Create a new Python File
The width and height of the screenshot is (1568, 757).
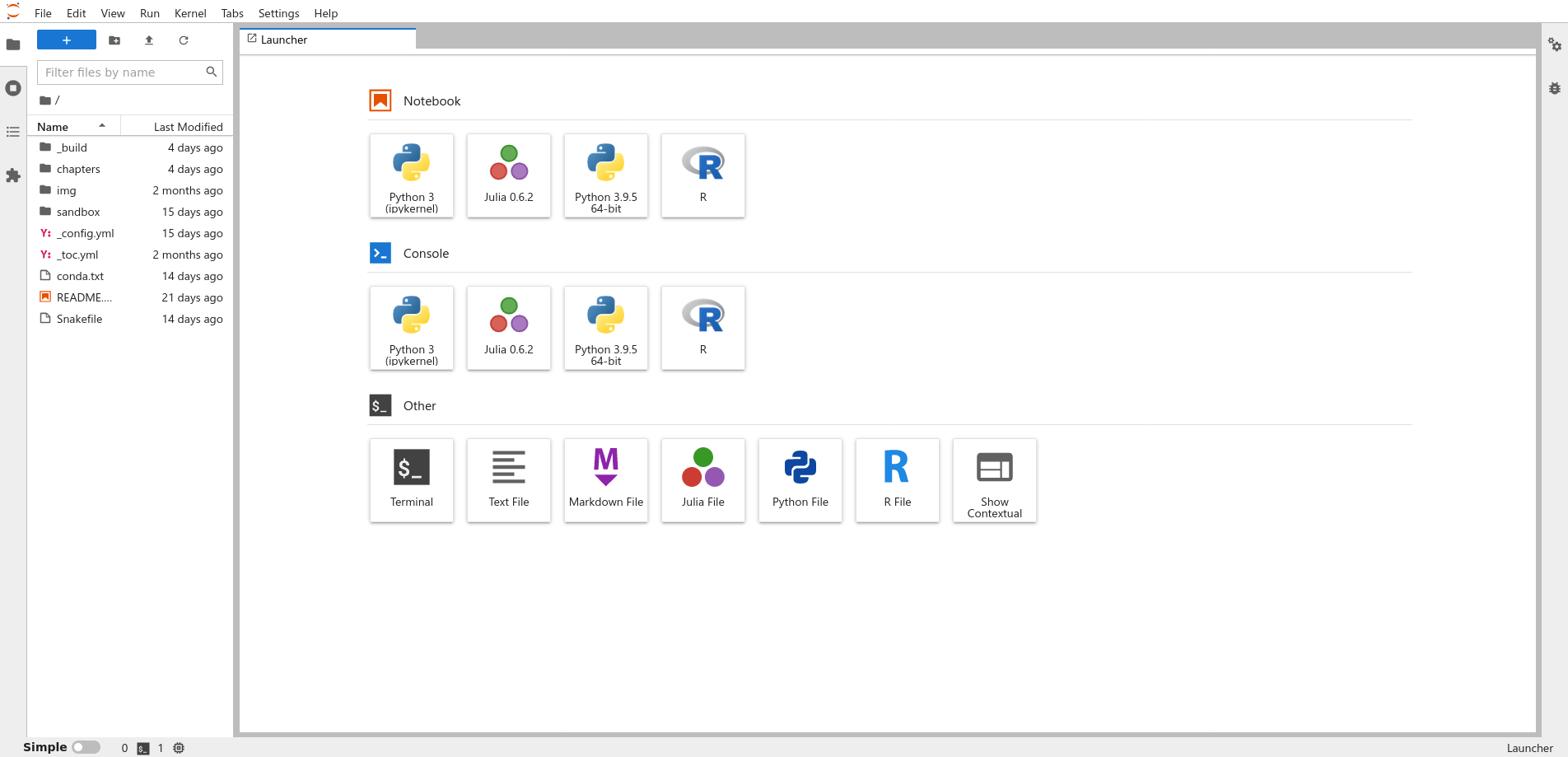click(x=800, y=480)
